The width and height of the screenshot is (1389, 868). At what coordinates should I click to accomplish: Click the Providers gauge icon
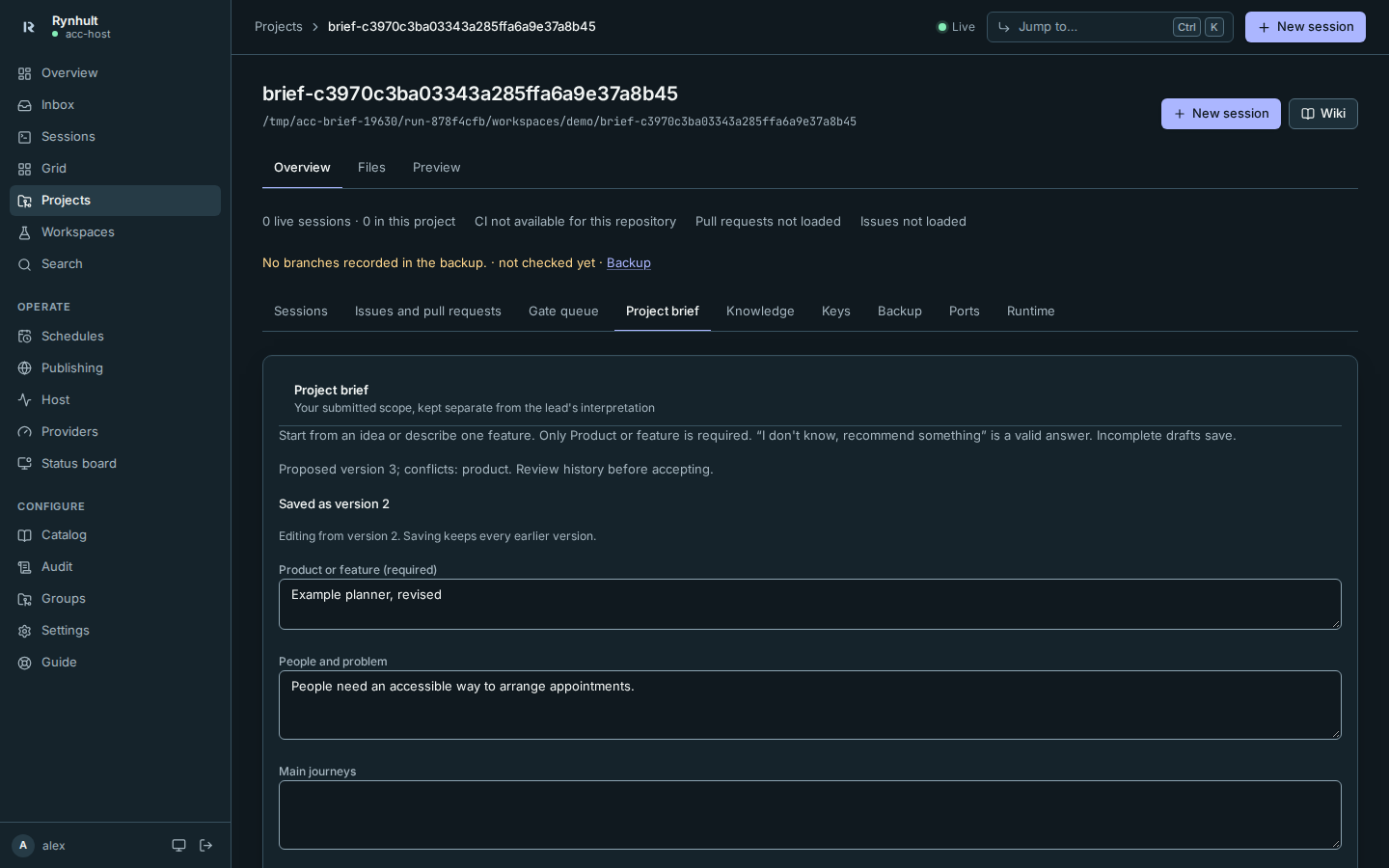(x=25, y=432)
